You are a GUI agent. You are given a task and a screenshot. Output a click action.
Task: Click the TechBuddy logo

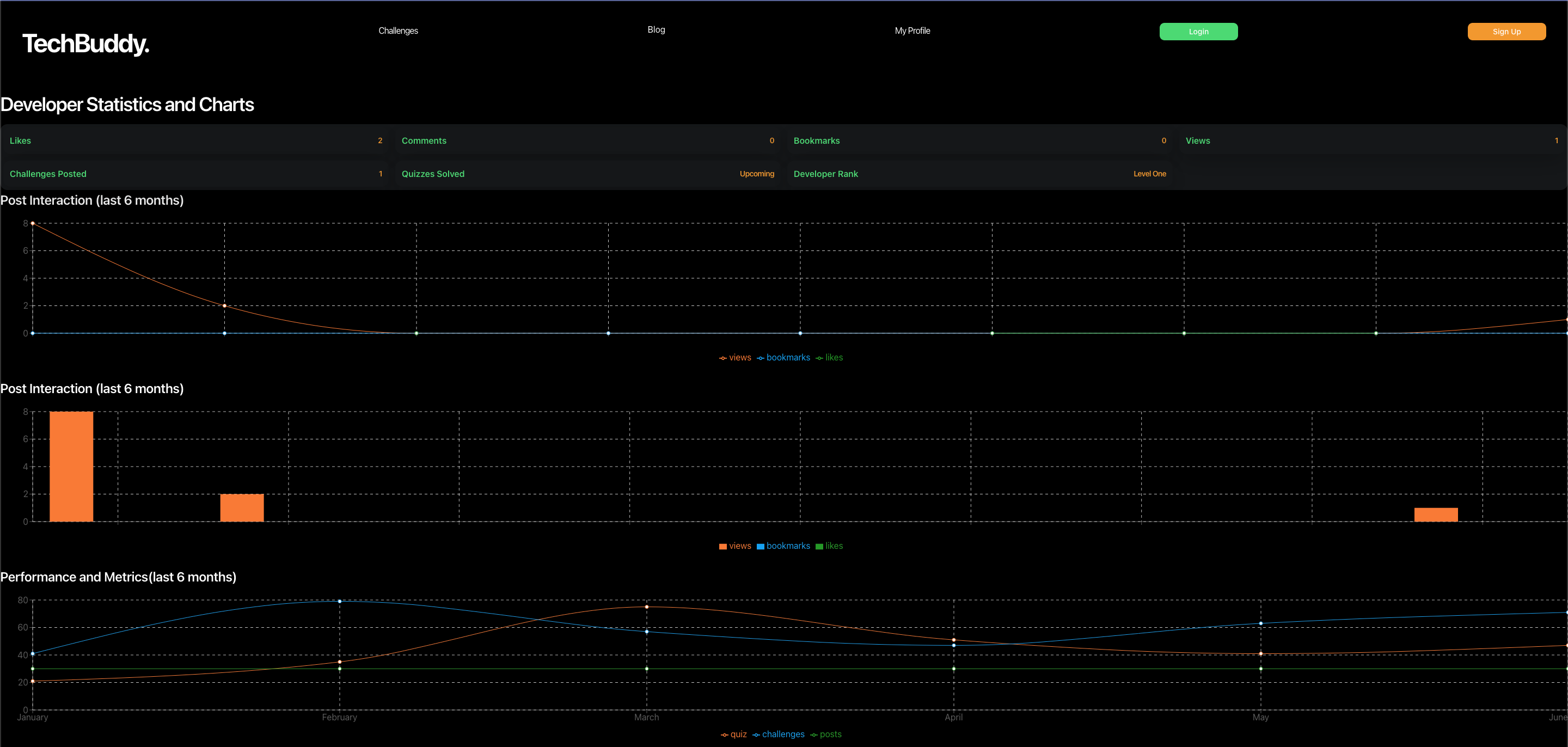point(85,44)
